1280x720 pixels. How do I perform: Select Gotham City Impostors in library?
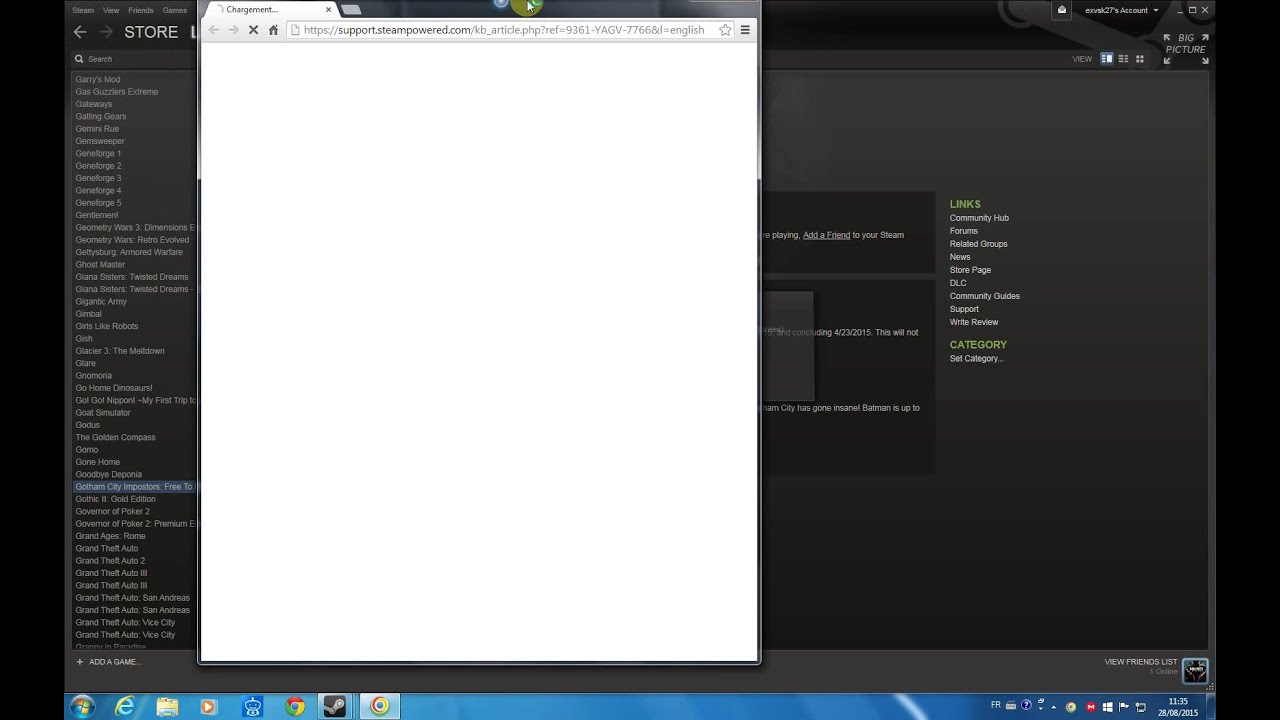(x=134, y=487)
